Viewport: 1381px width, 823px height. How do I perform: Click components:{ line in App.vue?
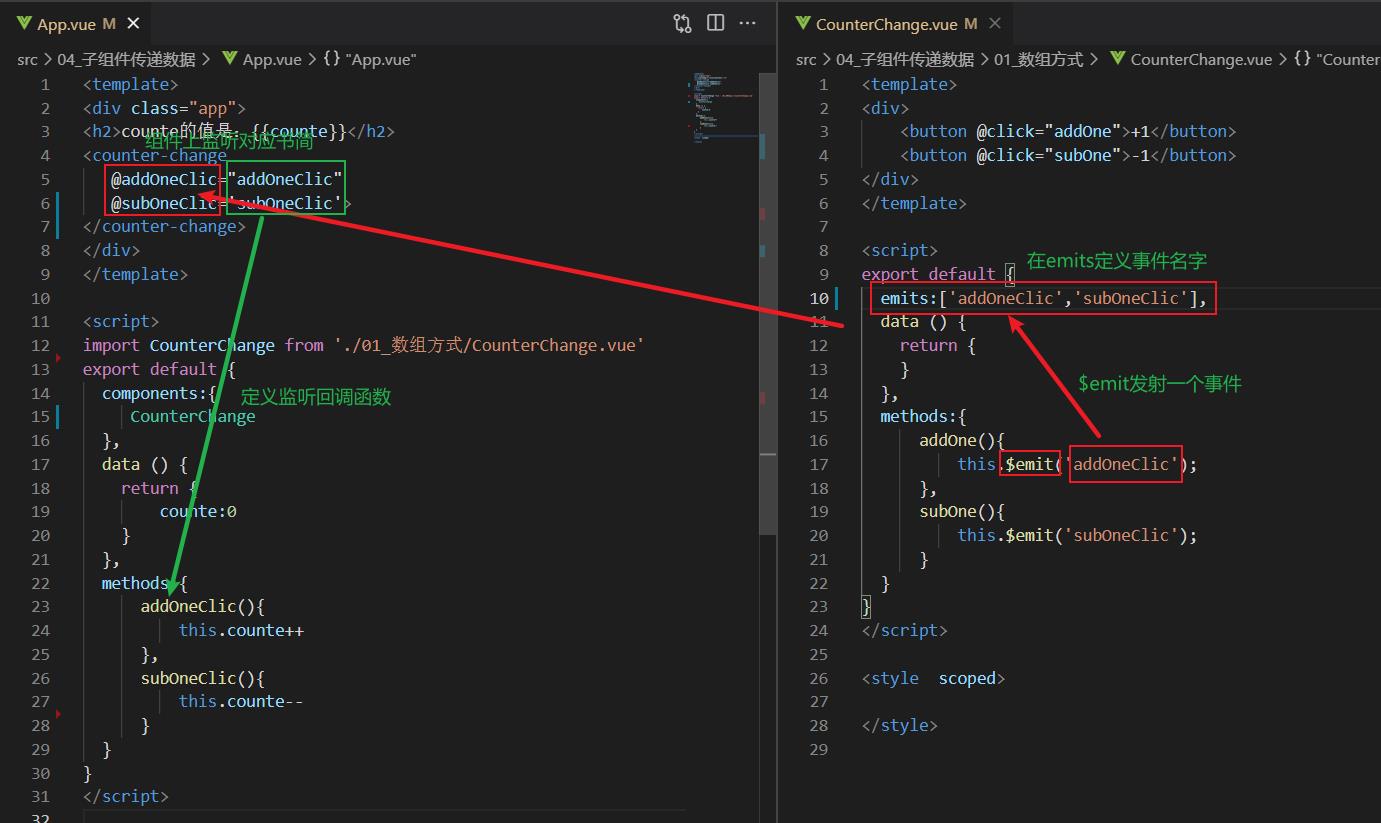click(159, 393)
